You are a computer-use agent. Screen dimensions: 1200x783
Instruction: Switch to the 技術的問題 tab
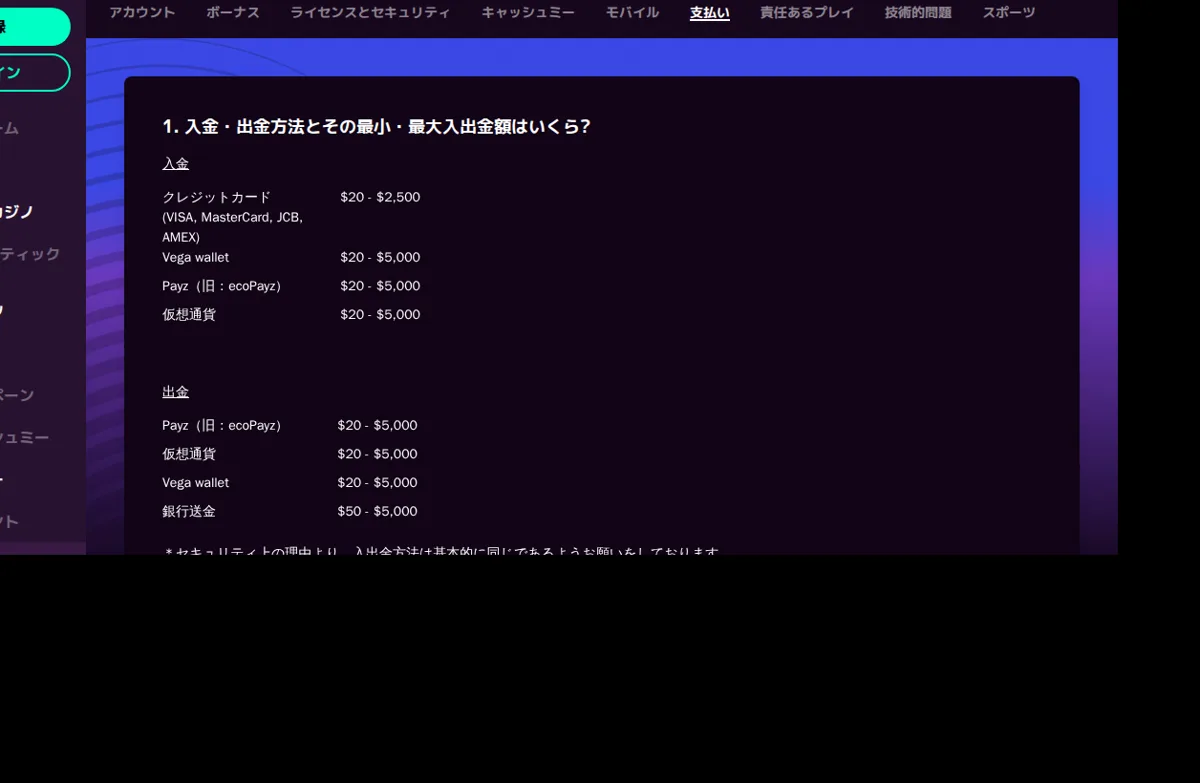point(918,13)
